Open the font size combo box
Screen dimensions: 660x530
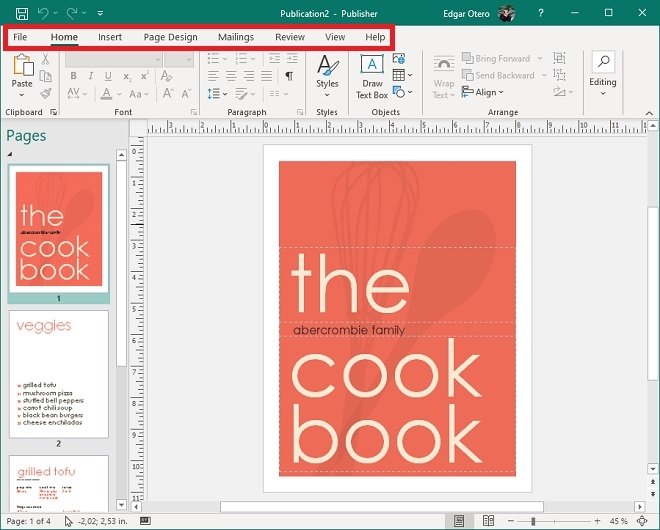(179, 59)
